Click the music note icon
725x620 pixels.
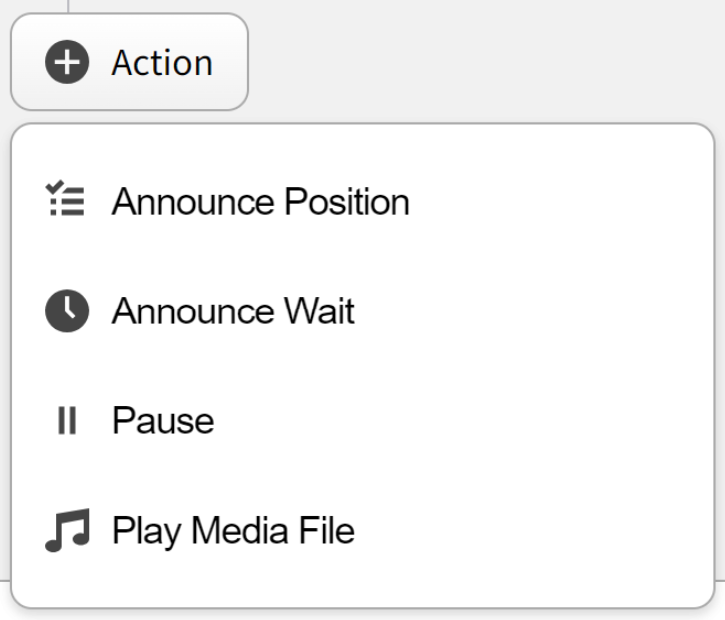coord(67,530)
